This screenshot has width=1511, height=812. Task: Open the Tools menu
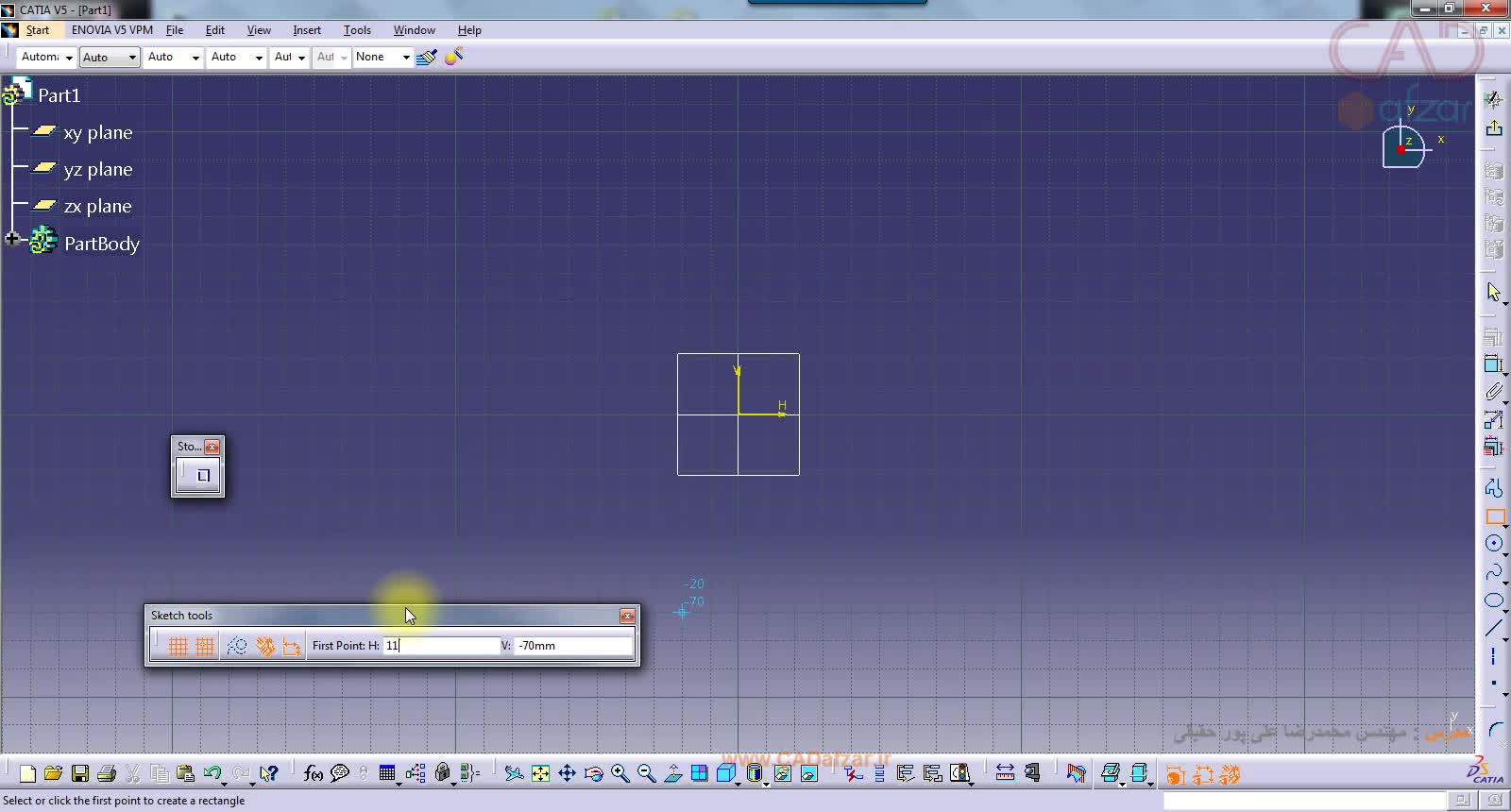(357, 30)
